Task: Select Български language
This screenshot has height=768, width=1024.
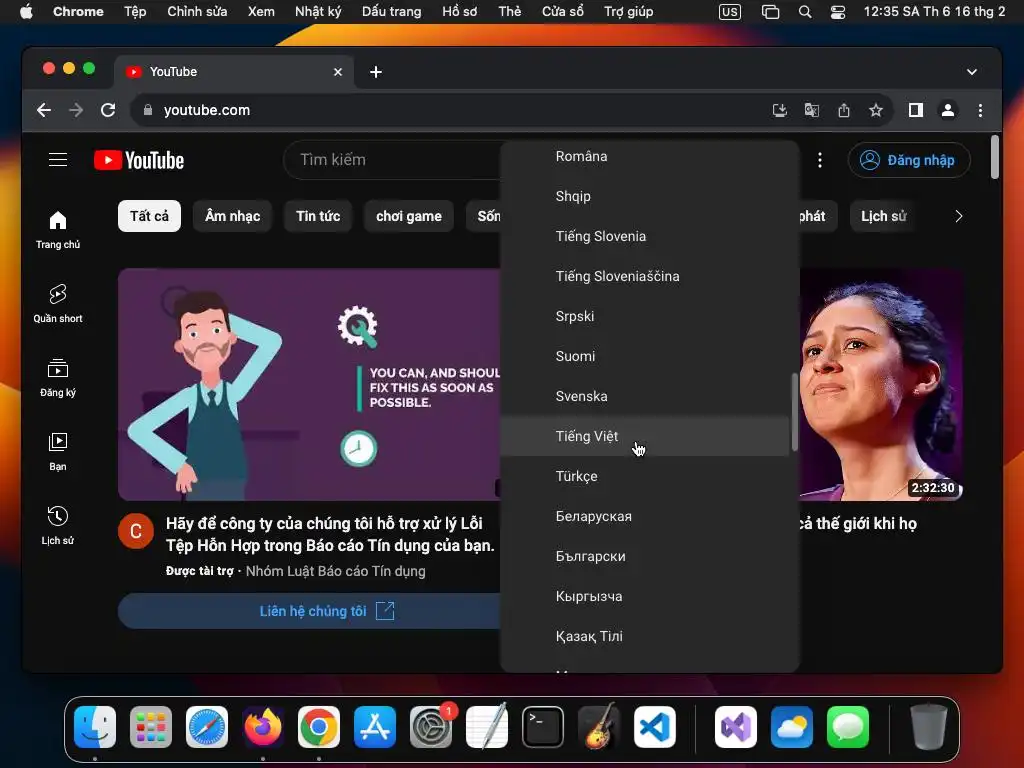Action: click(645, 556)
